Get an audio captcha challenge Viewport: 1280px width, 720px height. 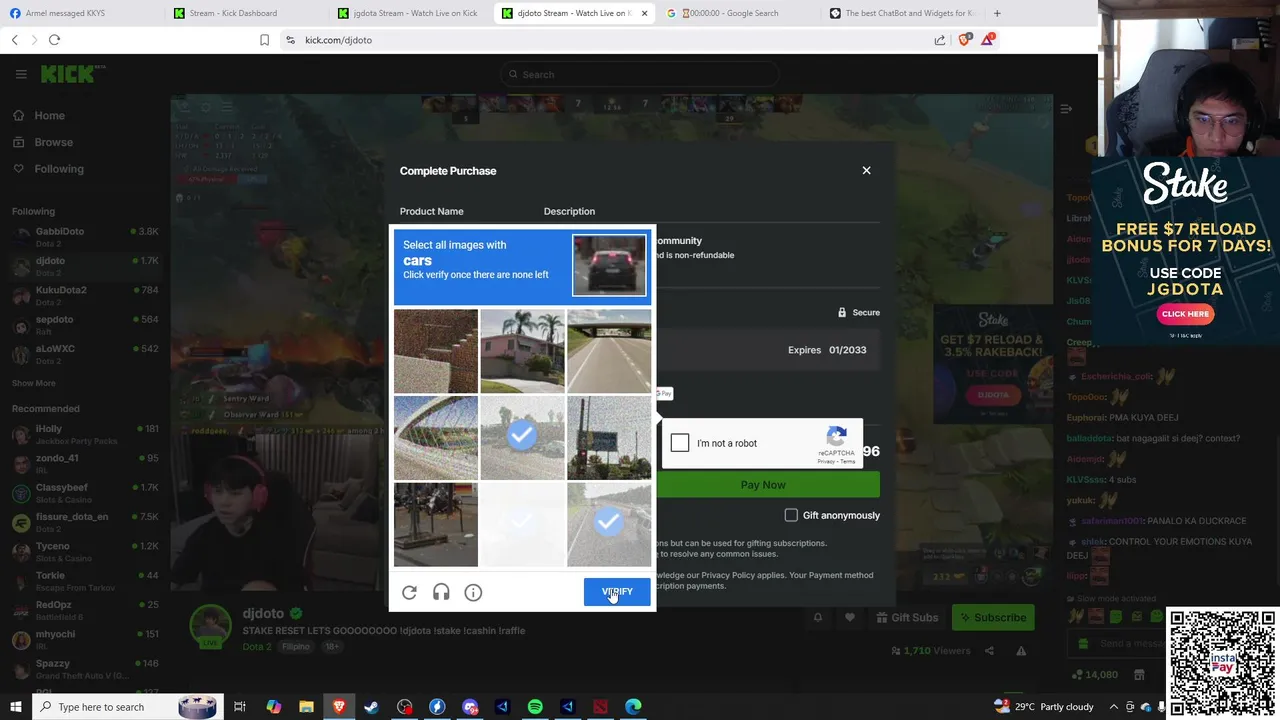click(x=441, y=593)
